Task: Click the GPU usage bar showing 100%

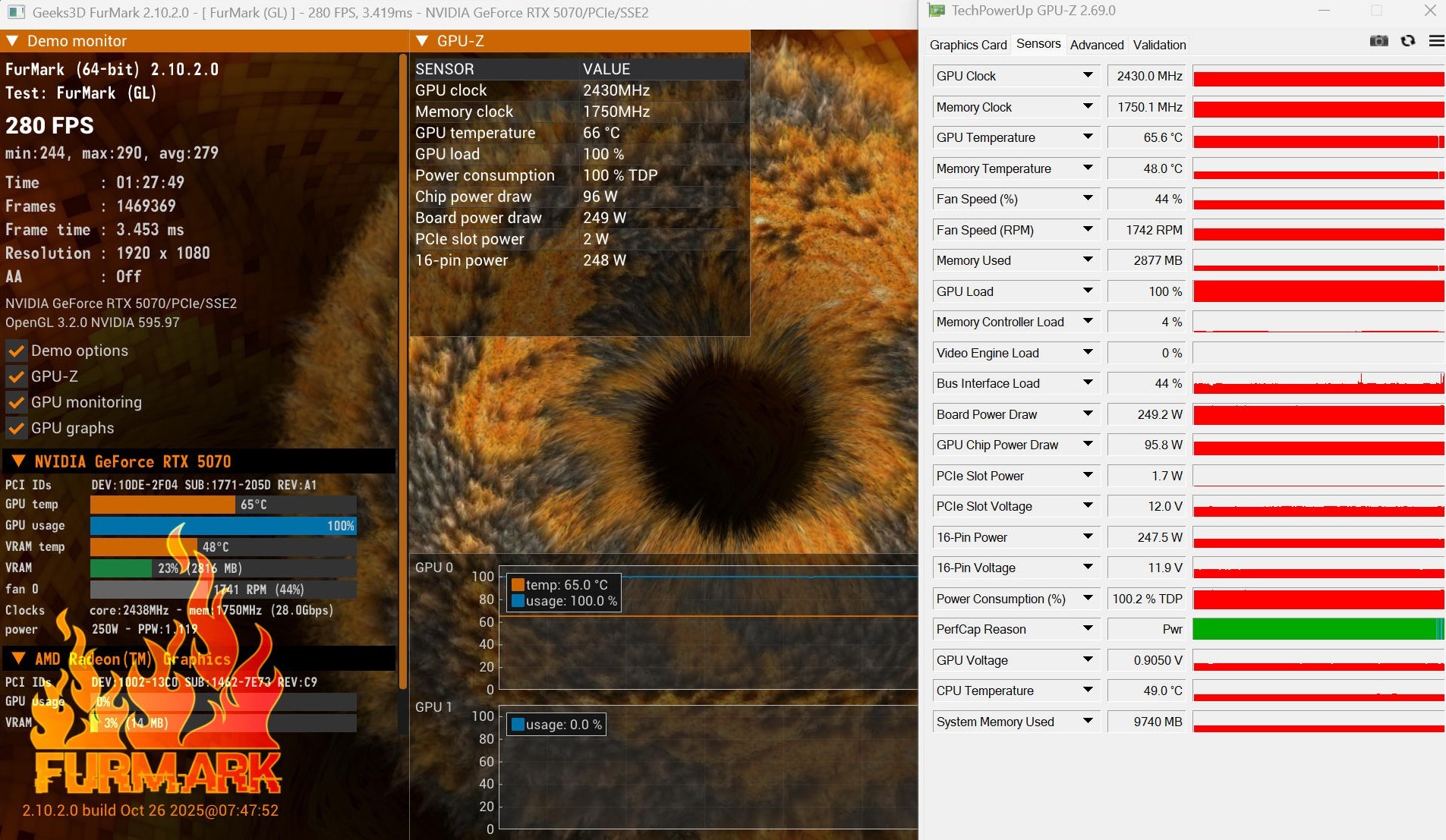Action: tap(223, 526)
